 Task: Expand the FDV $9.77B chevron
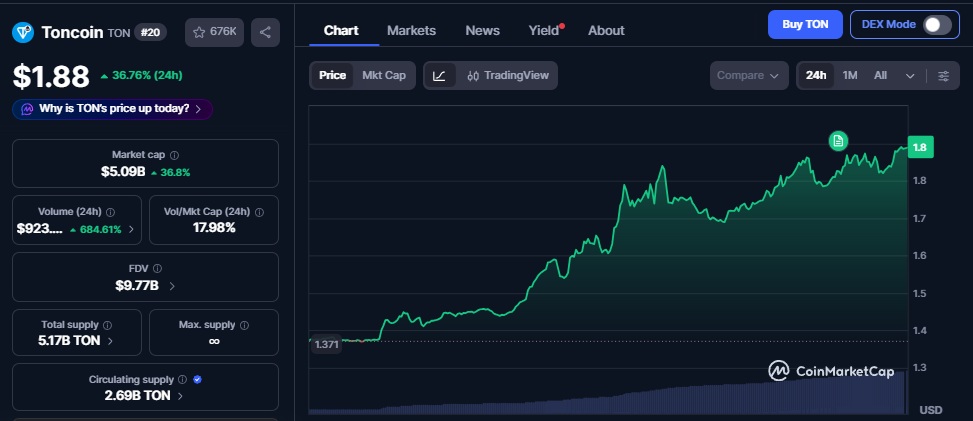tap(172, 286)
